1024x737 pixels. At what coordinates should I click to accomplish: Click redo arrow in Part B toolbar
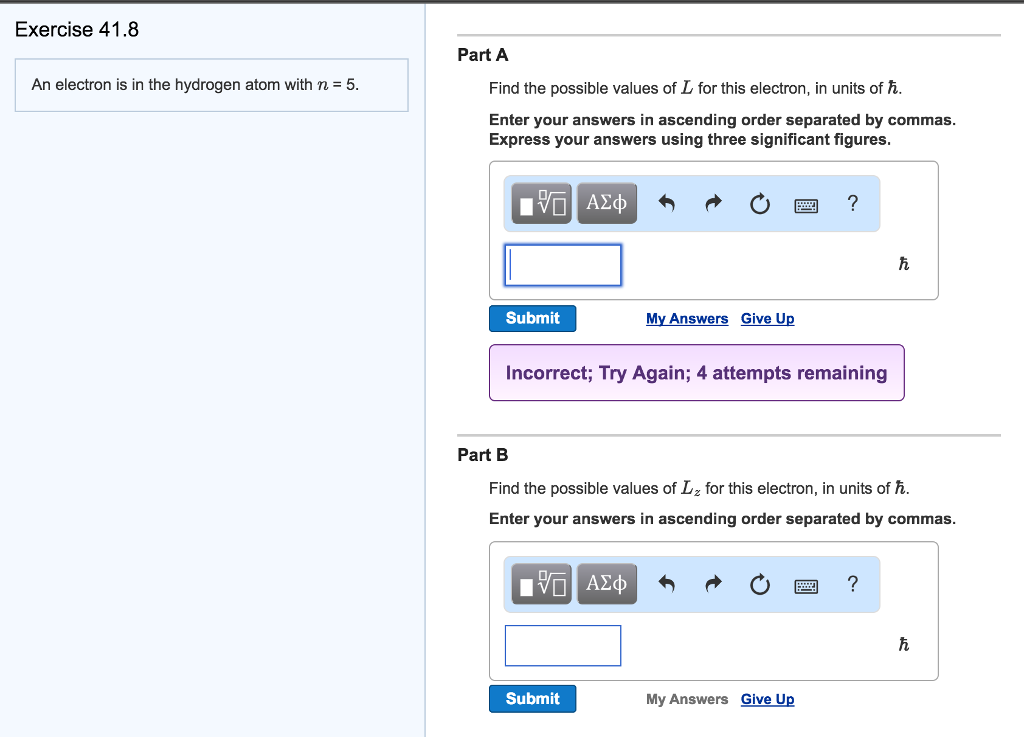coord(713,584)
